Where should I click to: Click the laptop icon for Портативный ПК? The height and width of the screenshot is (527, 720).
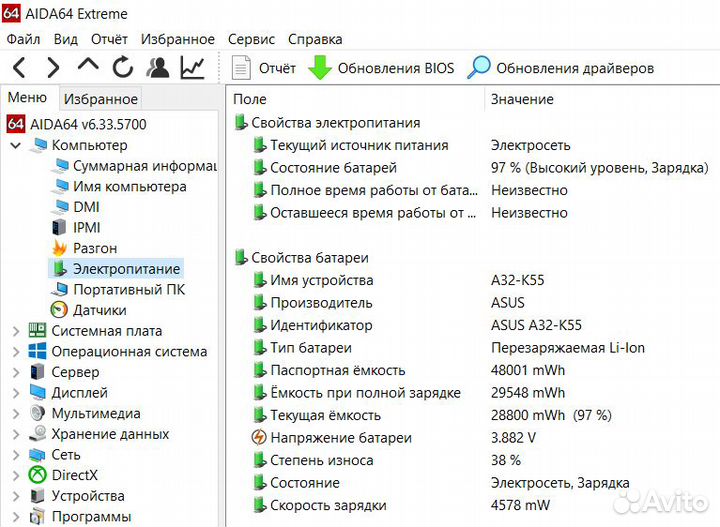click(59, 289)
